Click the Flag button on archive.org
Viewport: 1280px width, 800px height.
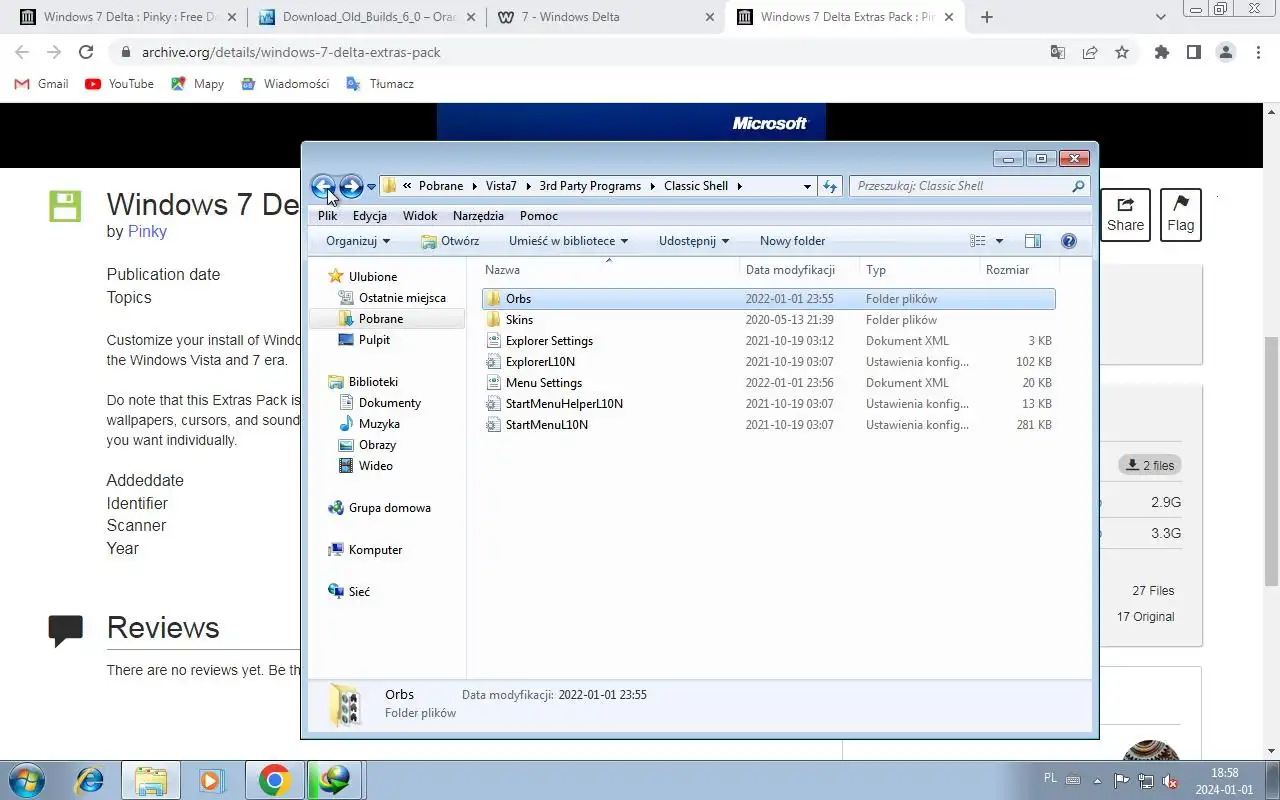click(1181, 214)
